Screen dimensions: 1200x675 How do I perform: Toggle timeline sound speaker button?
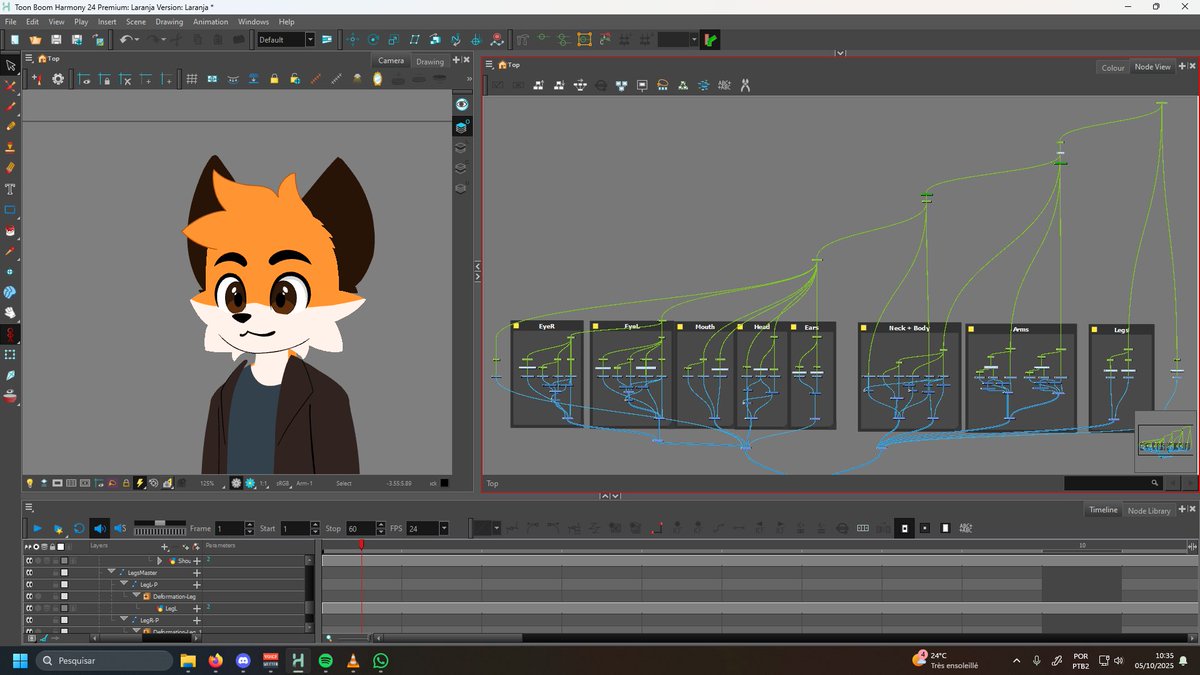coord(100,528)
